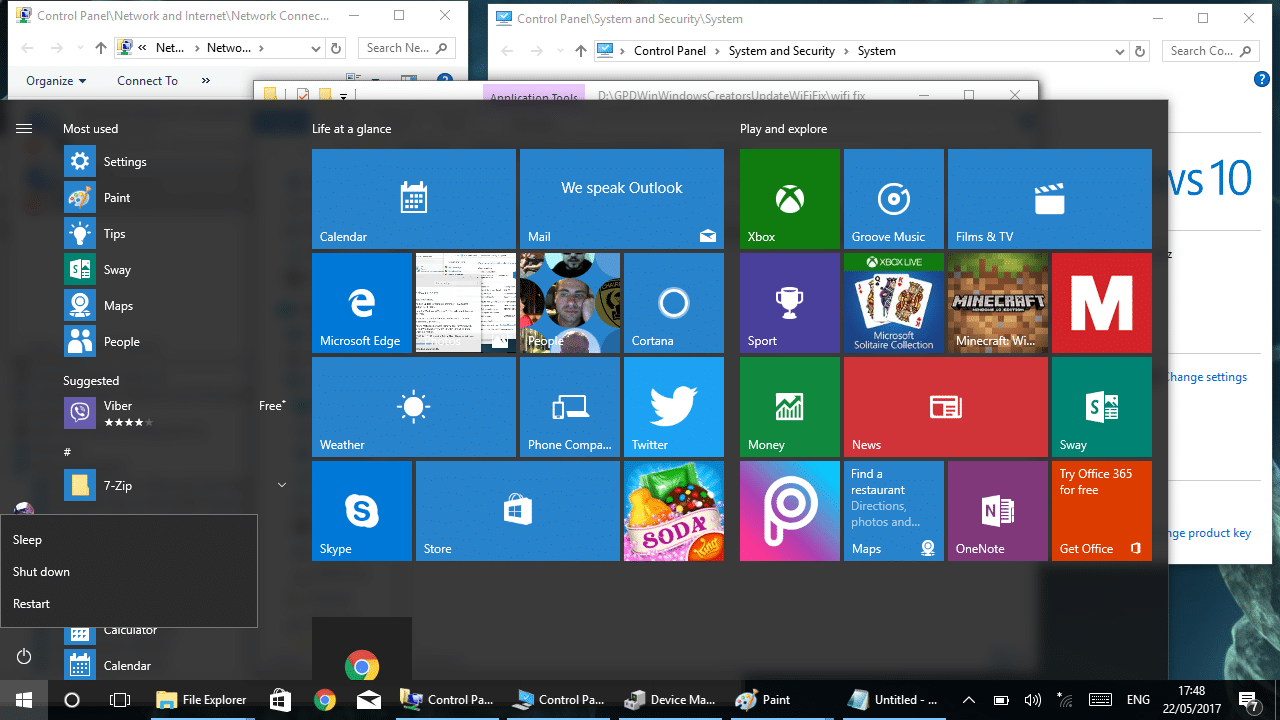Open the News tile

946,407
